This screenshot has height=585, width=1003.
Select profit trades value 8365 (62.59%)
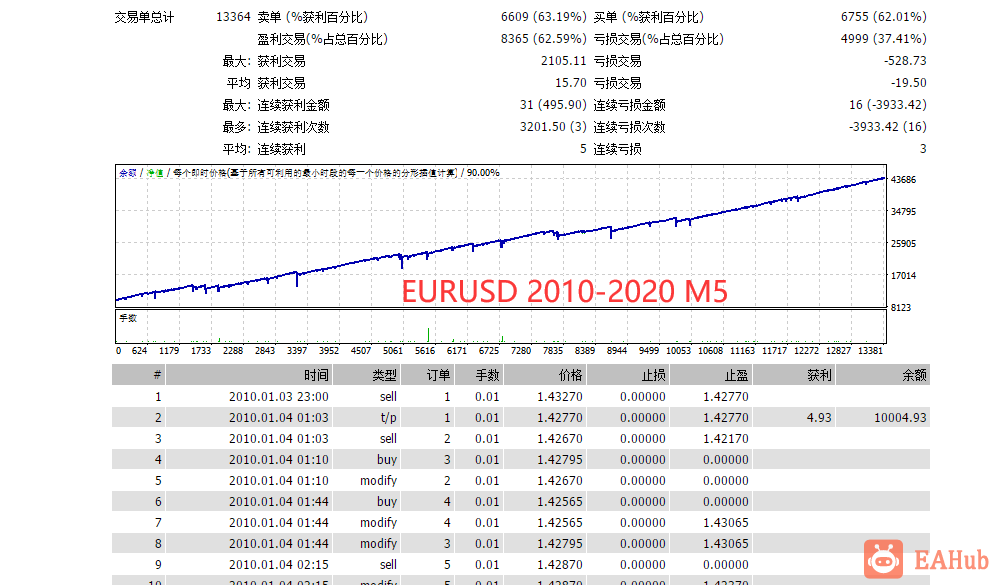(x=544, y=38)
